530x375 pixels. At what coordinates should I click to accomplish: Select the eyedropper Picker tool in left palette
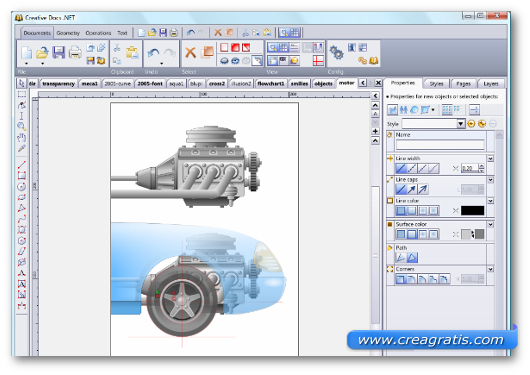[22, 148]
